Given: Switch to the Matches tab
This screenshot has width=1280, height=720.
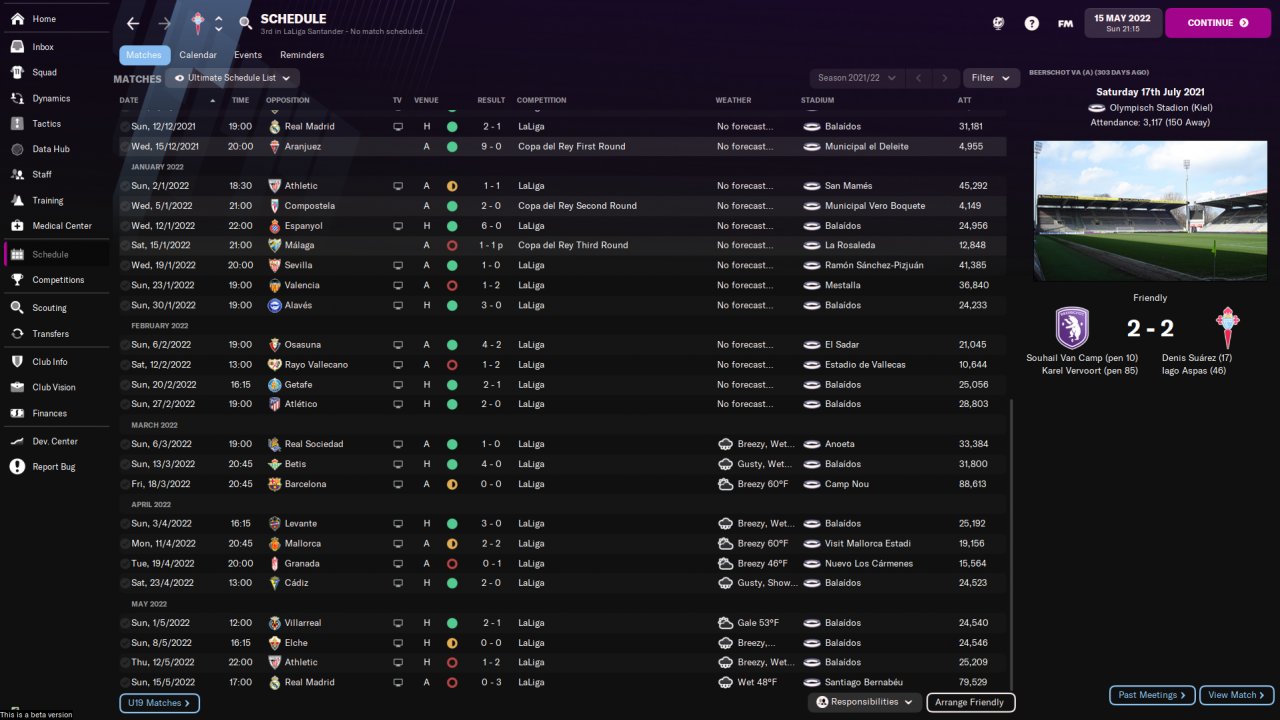Looking at the screenshot, I should click(144, 55).
